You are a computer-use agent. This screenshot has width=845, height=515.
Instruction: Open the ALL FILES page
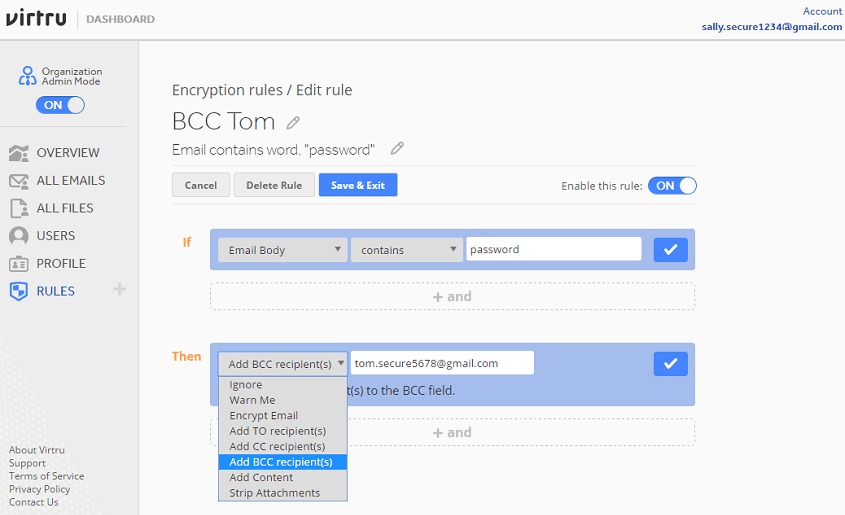pos(65,208)
